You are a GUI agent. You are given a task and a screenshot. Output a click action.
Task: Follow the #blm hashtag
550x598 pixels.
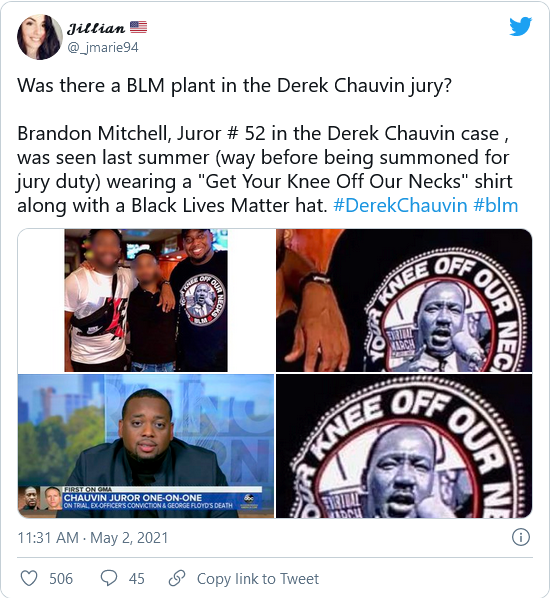click(x=495, y=205)
